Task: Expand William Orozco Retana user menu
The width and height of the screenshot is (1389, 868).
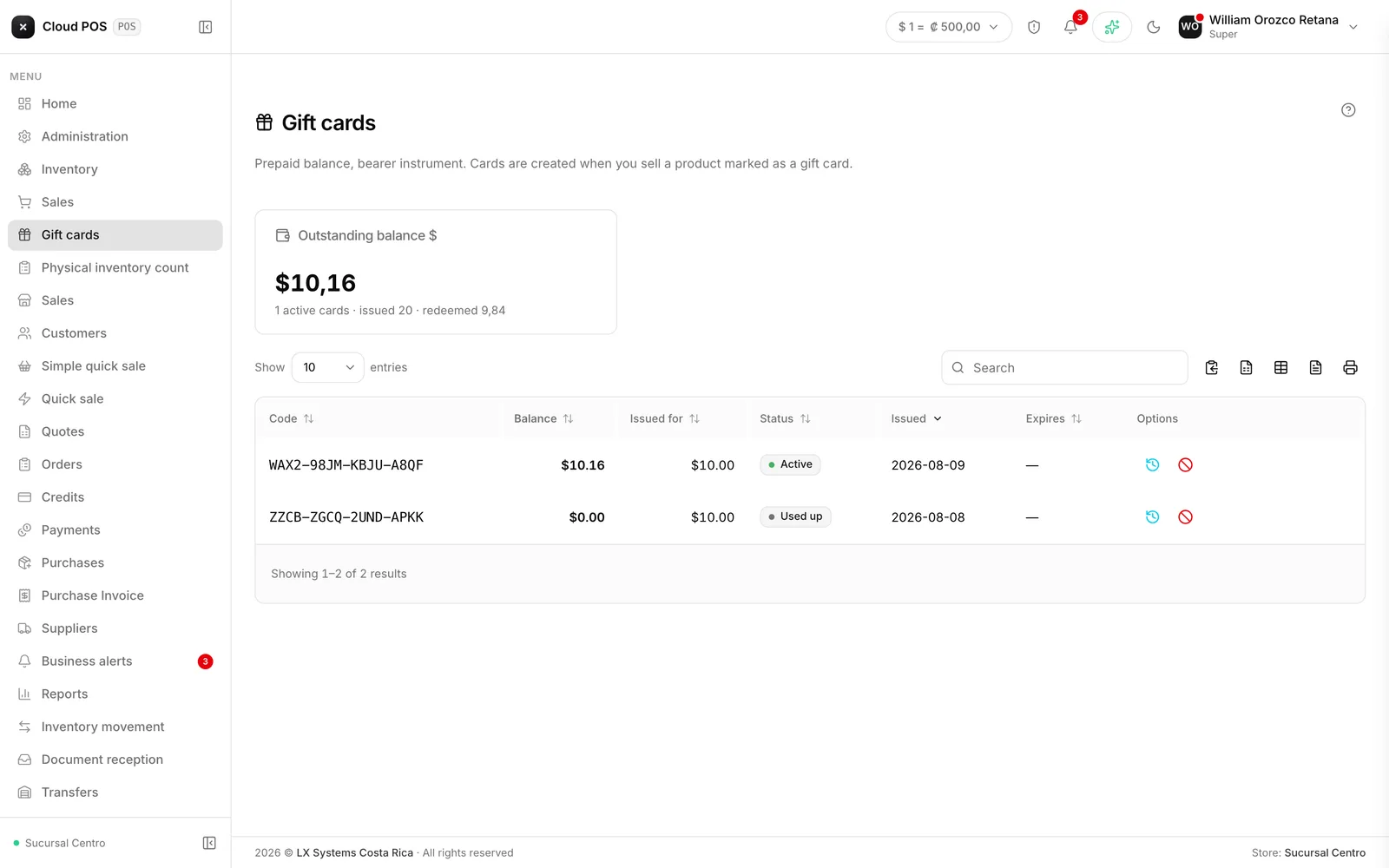Action: coord(1268,27)
